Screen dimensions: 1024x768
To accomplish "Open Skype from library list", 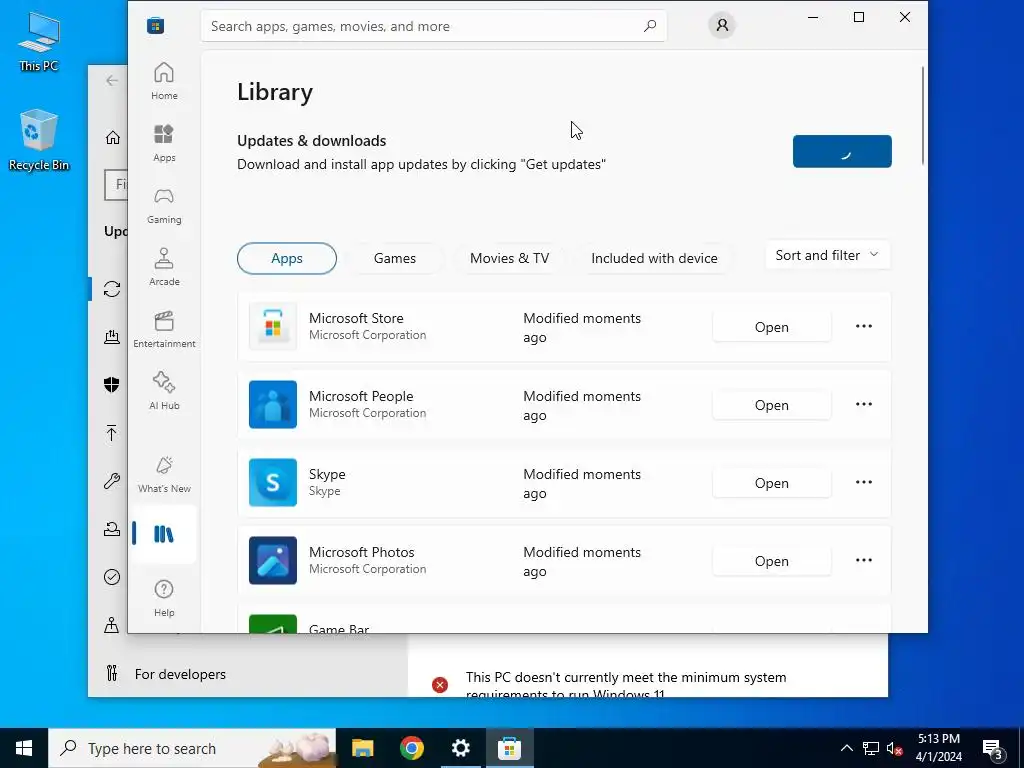I will coord(771,483).
